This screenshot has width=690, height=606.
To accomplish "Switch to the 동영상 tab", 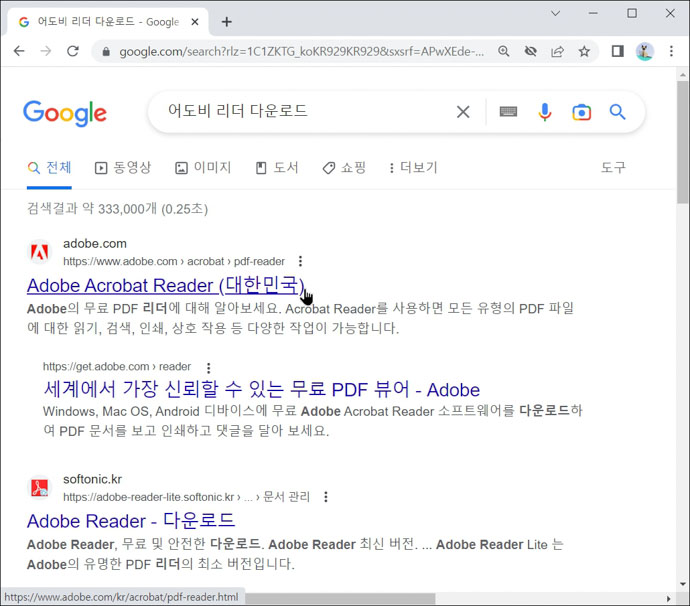I will 123,168.
